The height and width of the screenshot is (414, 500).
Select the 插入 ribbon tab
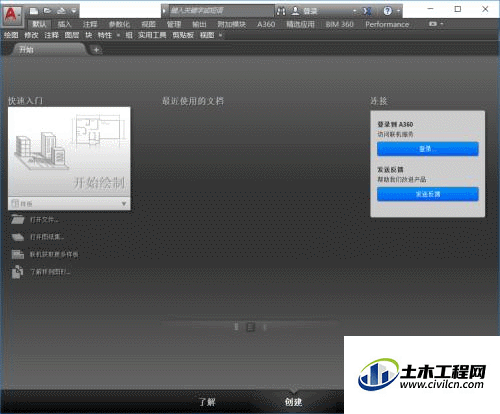64,24
